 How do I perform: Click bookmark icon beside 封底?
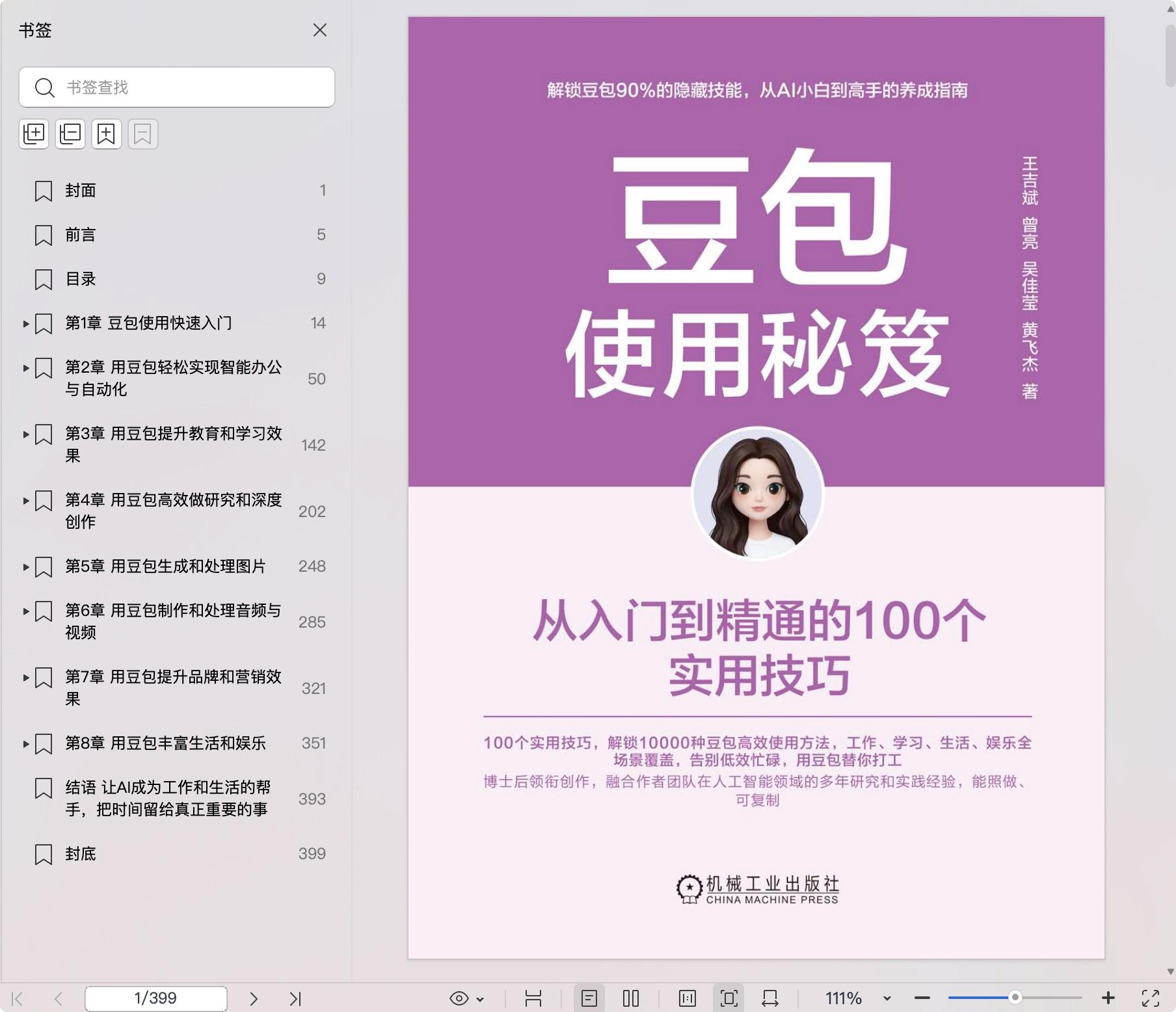point(44,855)
